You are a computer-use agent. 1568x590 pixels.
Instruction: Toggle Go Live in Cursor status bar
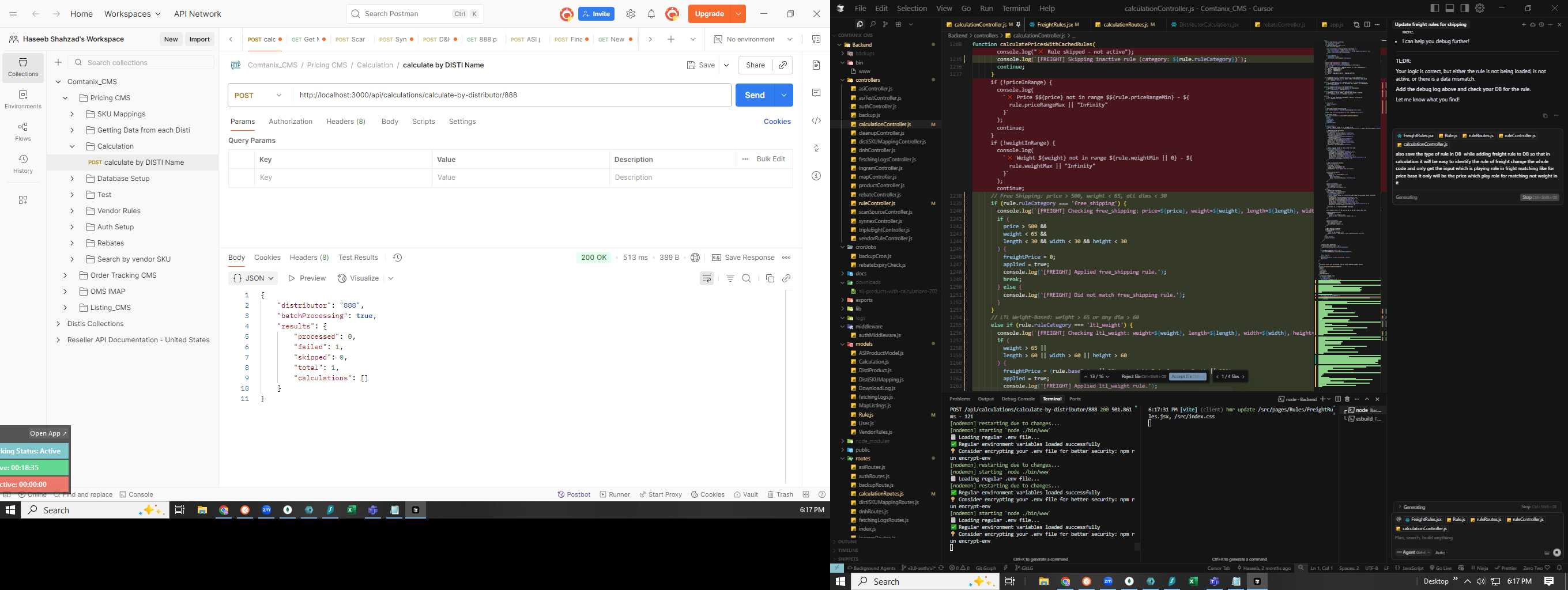point(1440,568)
